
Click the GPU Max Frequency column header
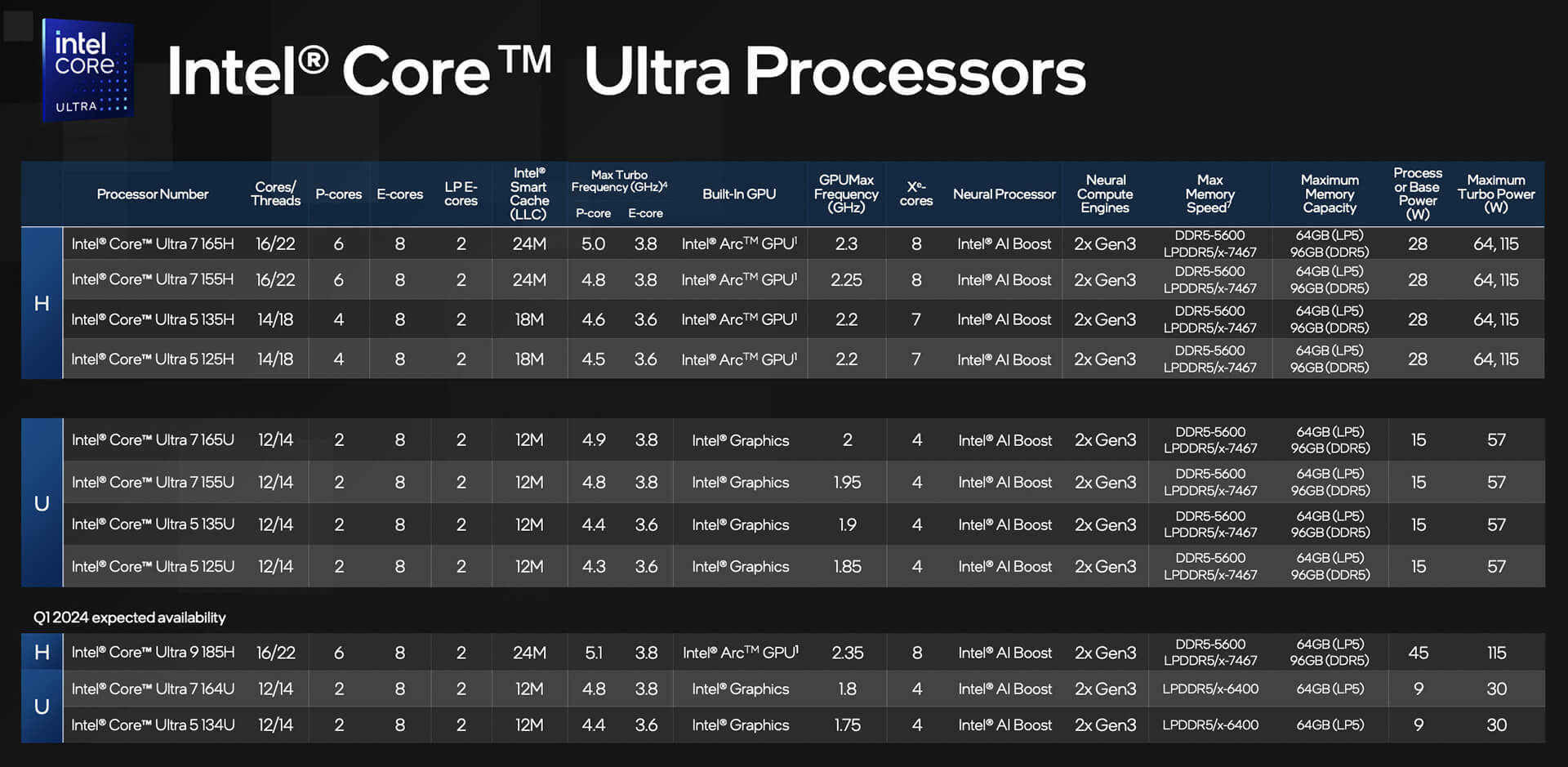coord(846,194)
